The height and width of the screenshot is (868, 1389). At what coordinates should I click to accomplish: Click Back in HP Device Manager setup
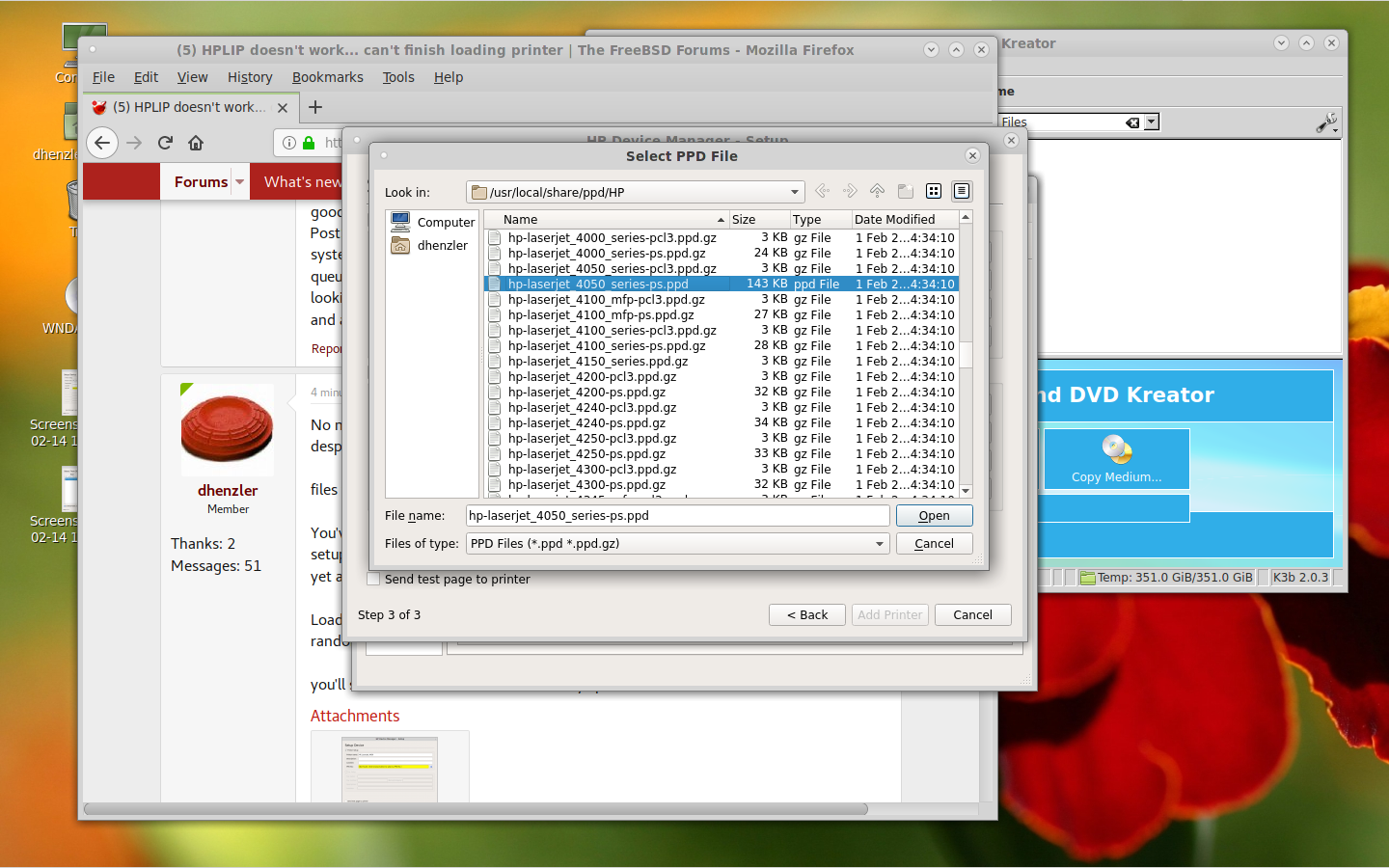pos(807,615)
